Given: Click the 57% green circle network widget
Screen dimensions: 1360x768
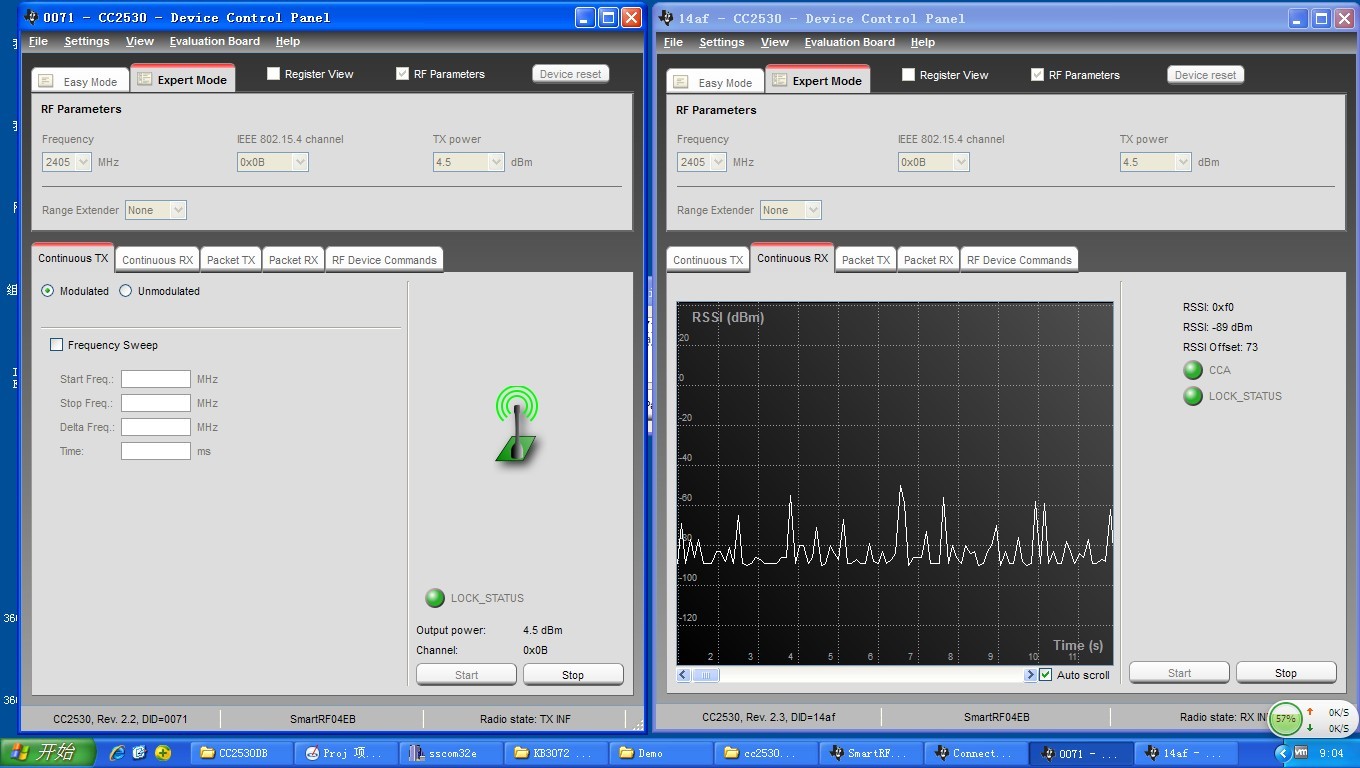Looking at the screenshot, I should click(1285, 718).
